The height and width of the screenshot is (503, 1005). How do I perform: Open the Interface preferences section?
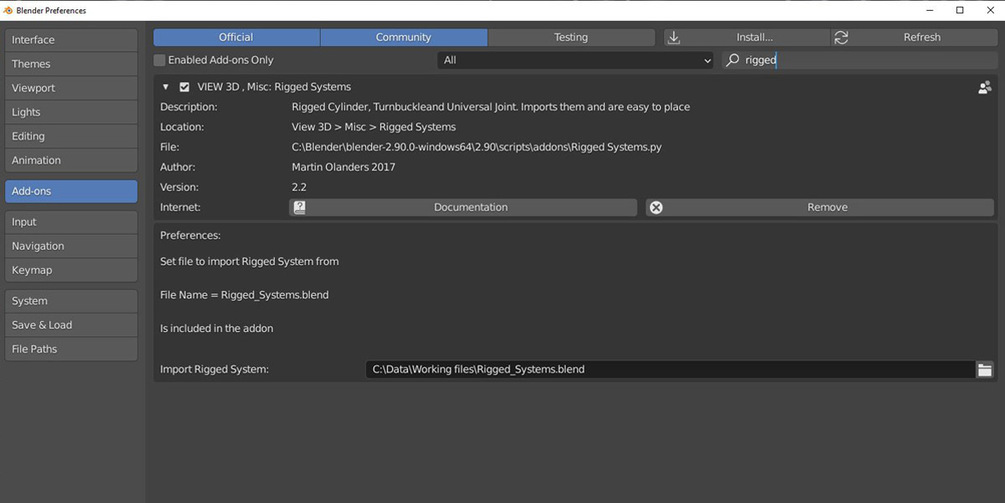71,40
